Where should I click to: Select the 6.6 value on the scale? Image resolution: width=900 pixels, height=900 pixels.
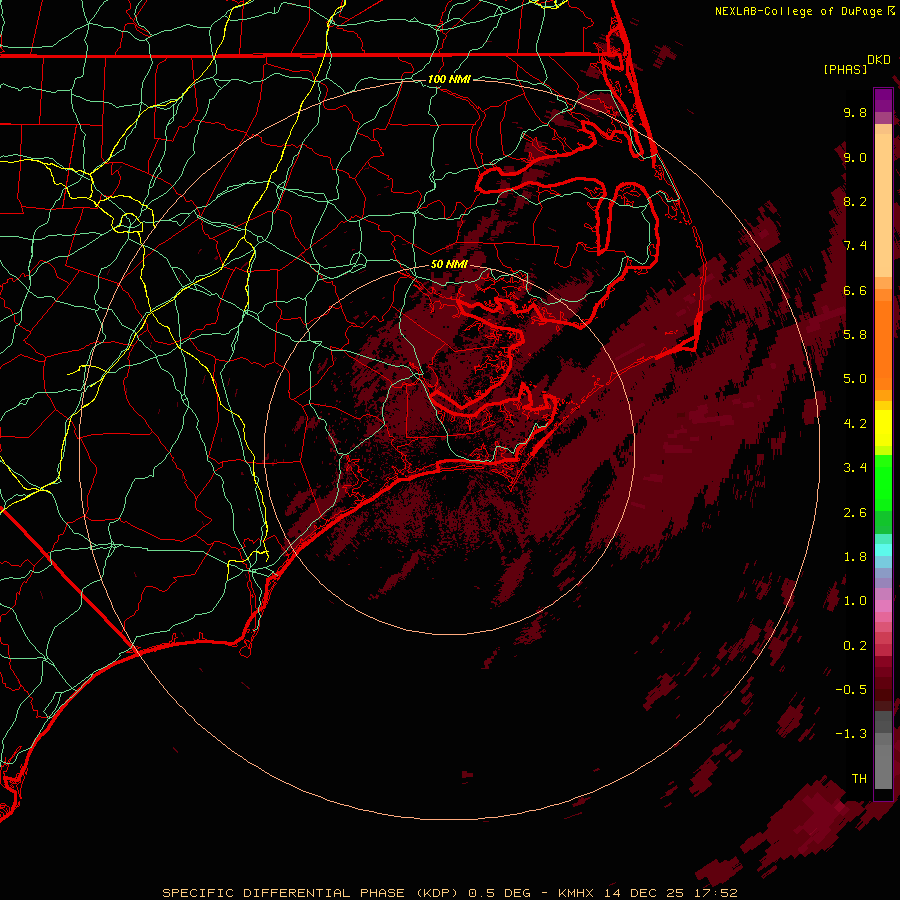click(855, 290)
